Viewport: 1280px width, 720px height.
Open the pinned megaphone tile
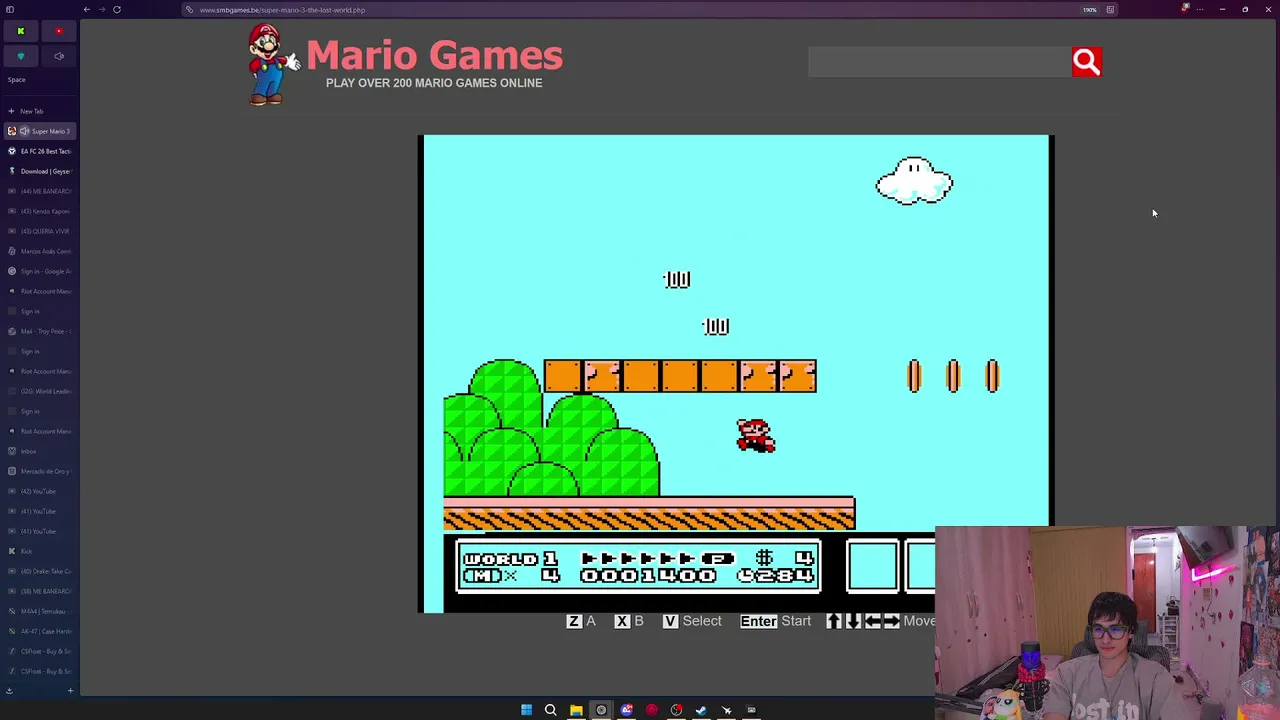[x=59, y=56]
